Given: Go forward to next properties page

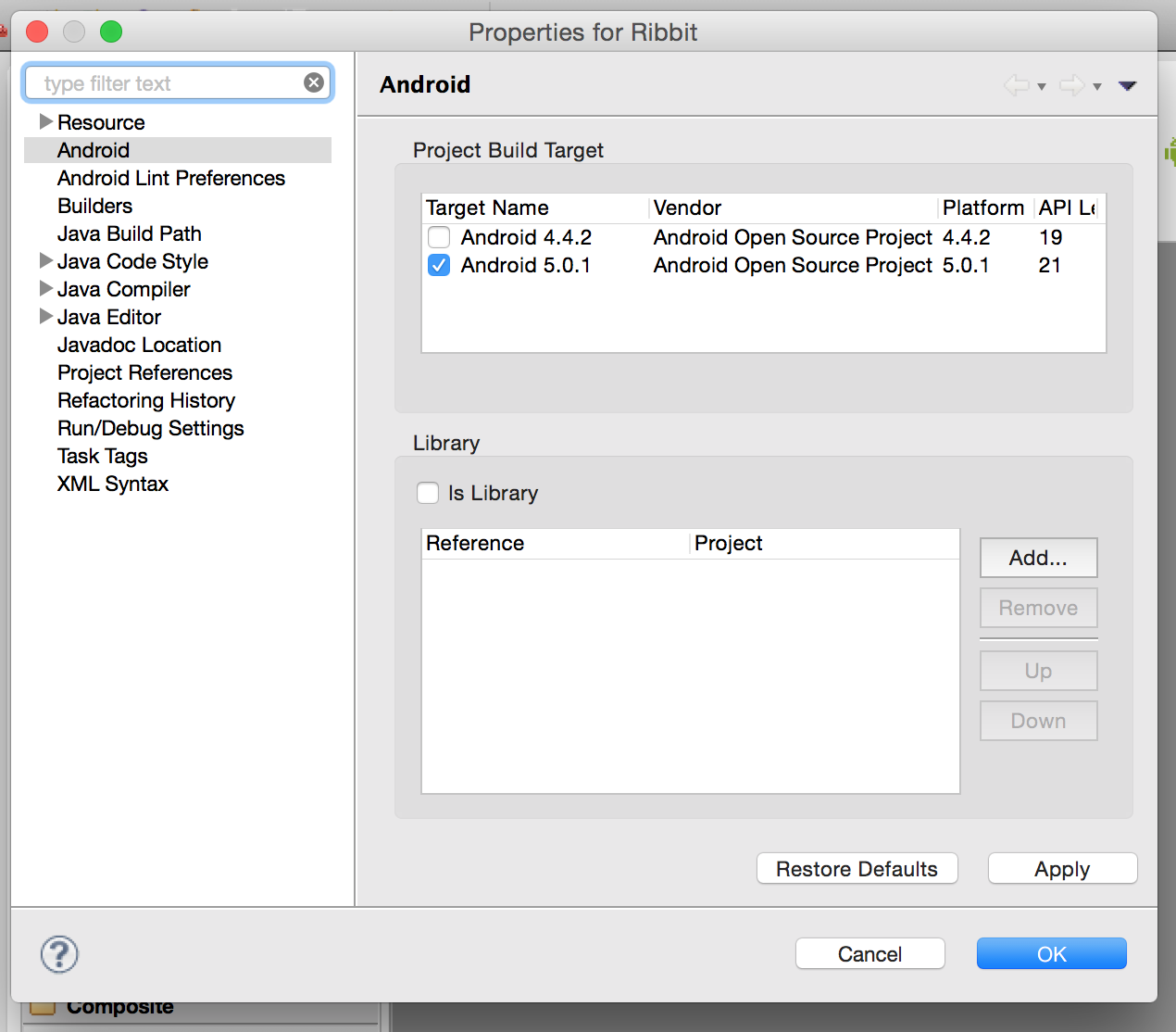Looking at the screenshot, I should pyautogui.click(x=1072, y=85).
